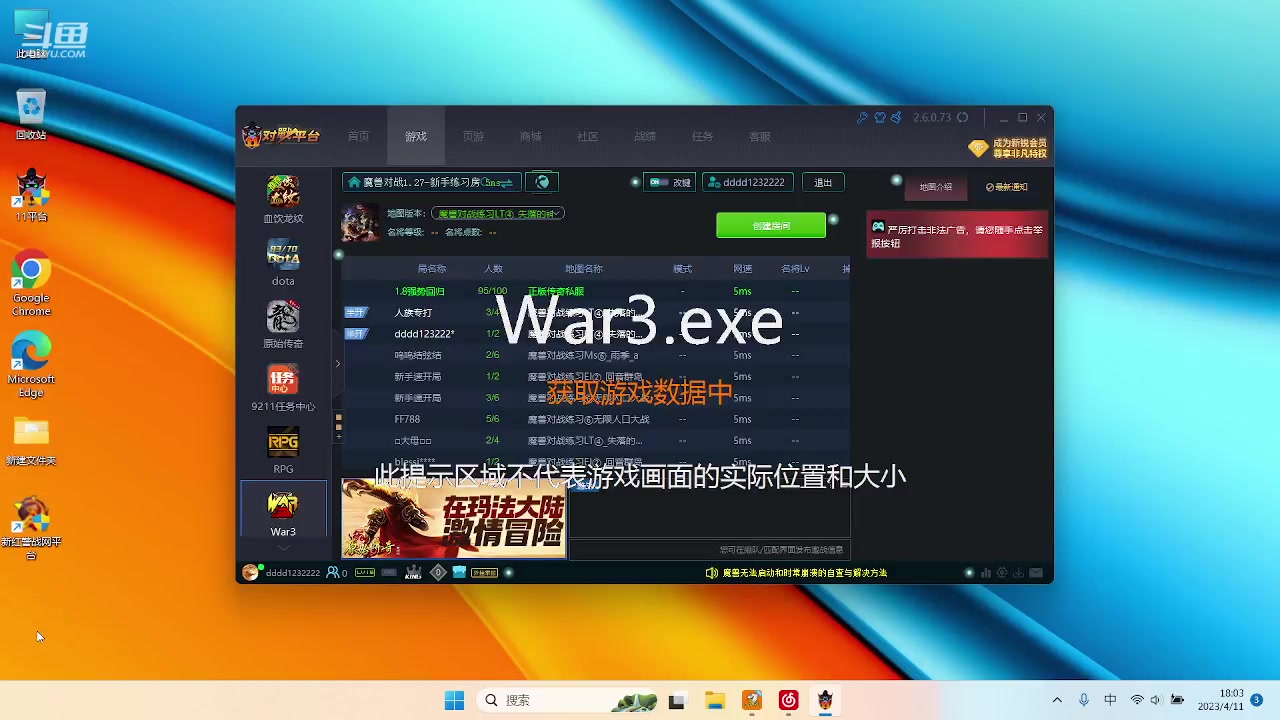The image size is (1280, 720).
Task: Click the broom cleanup icon
Action: coord(896,117)
